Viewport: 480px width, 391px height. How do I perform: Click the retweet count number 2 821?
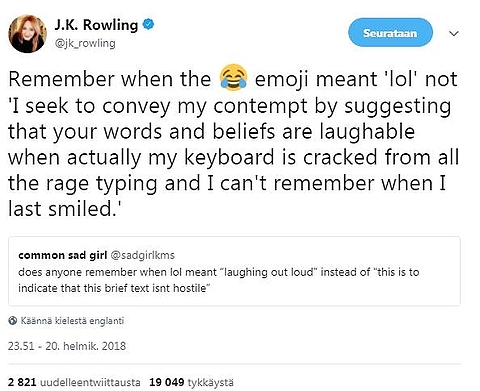[x=22, y=382]
